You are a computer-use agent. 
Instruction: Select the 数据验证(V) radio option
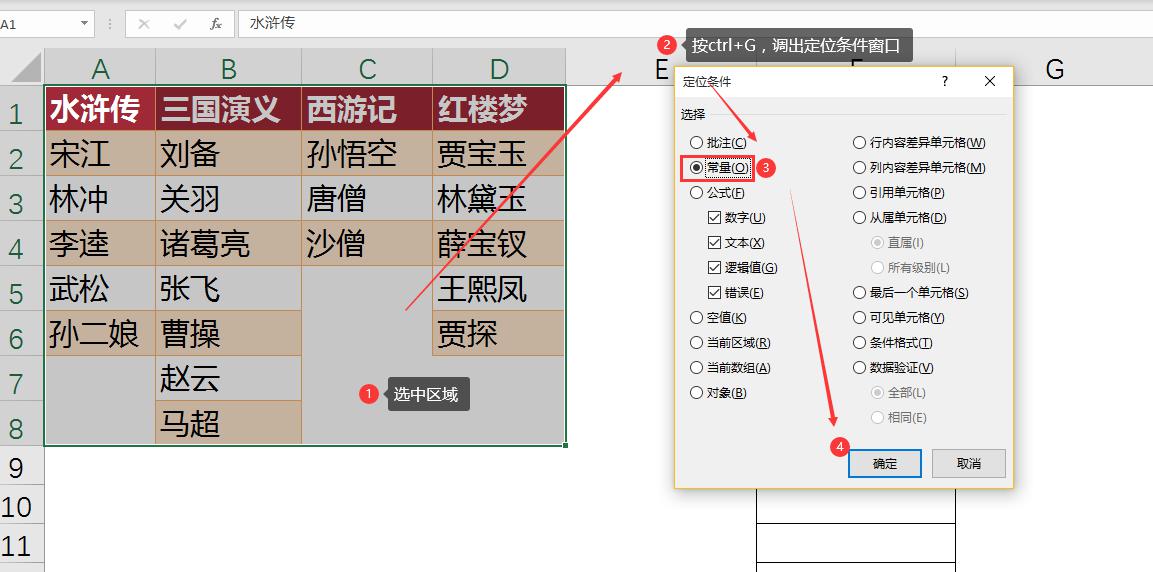(893, 368)
